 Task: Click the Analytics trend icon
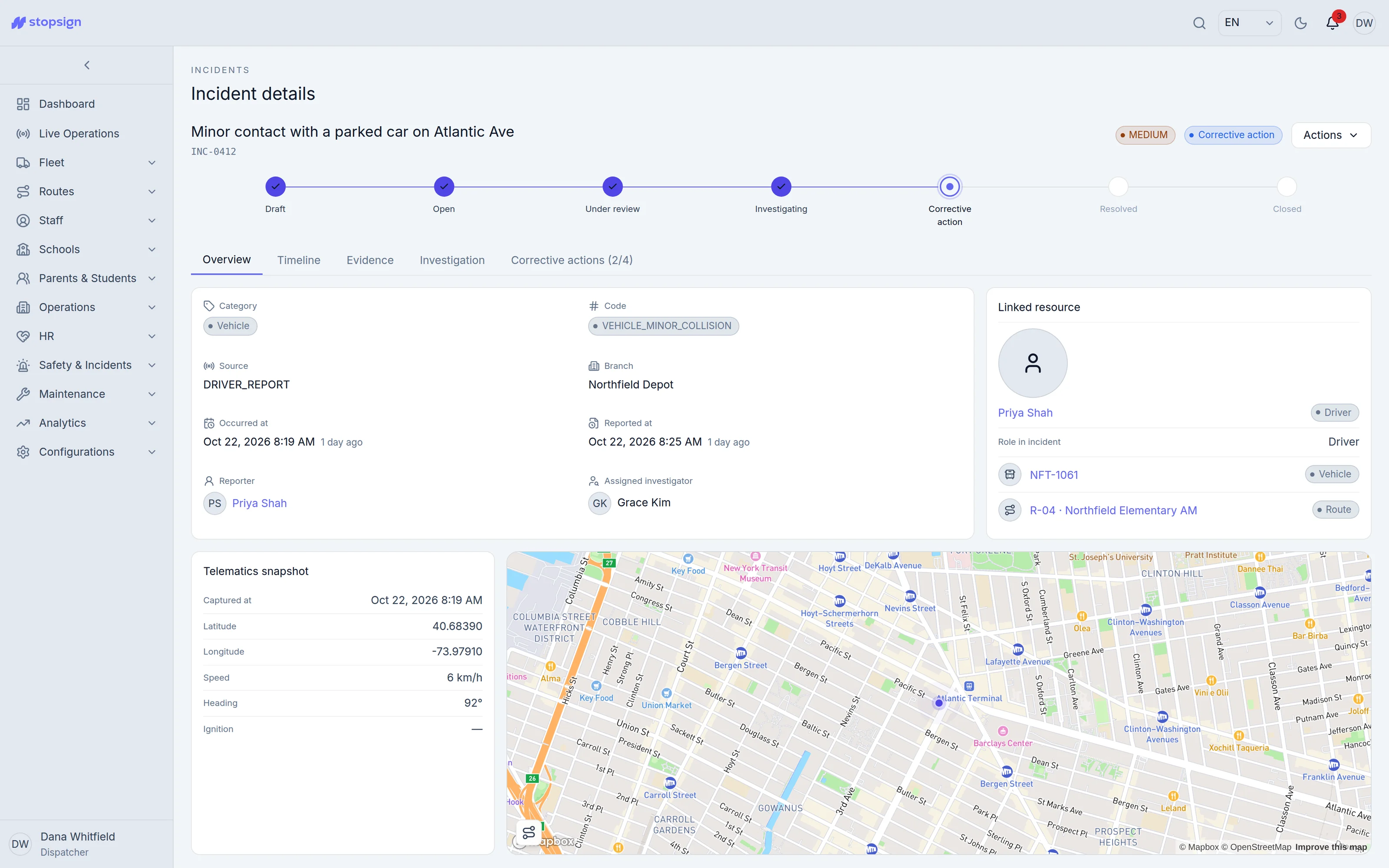click(x=23, y=423)
